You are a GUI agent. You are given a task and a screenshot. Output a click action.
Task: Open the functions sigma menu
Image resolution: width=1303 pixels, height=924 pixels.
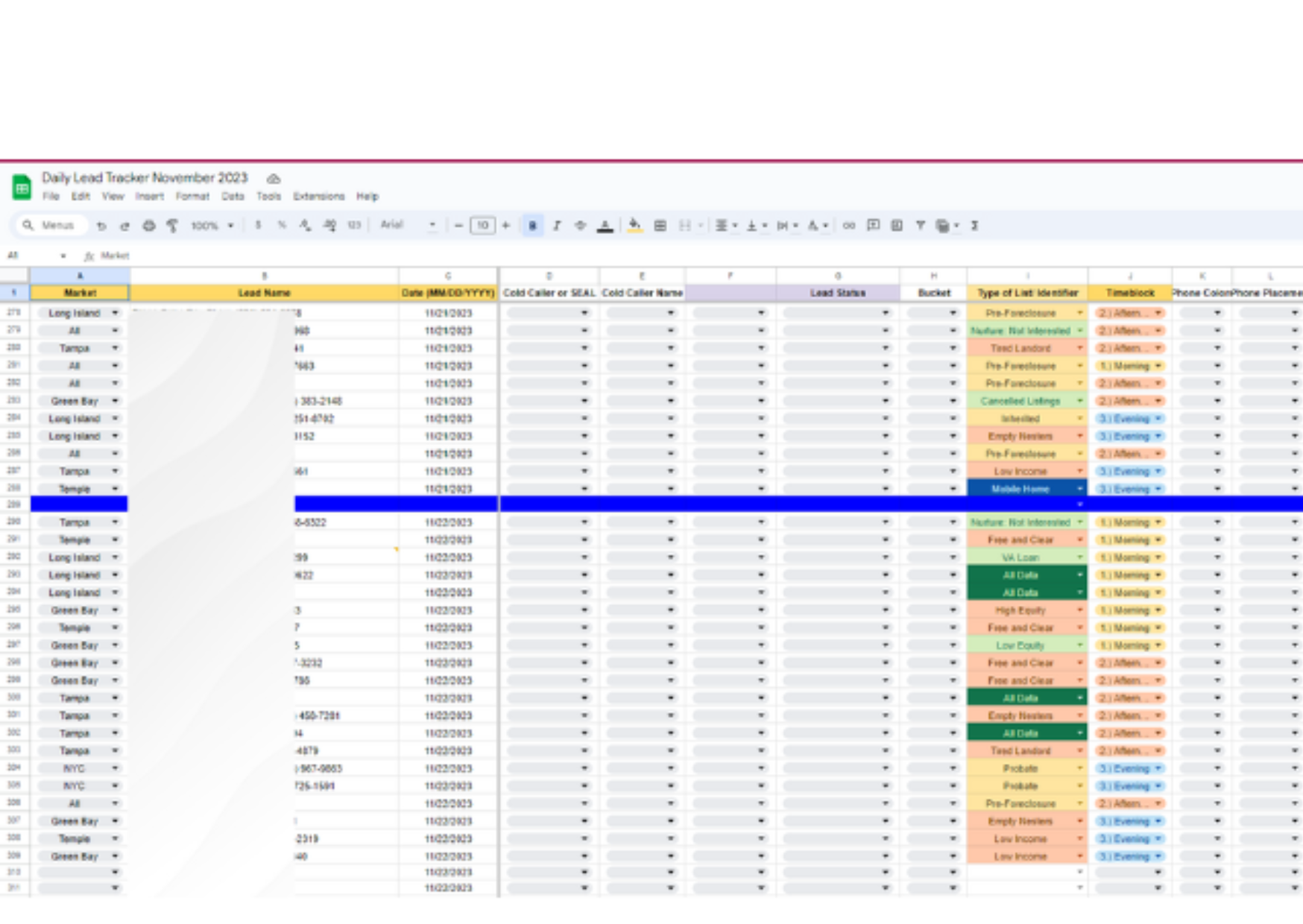(974, 226)
